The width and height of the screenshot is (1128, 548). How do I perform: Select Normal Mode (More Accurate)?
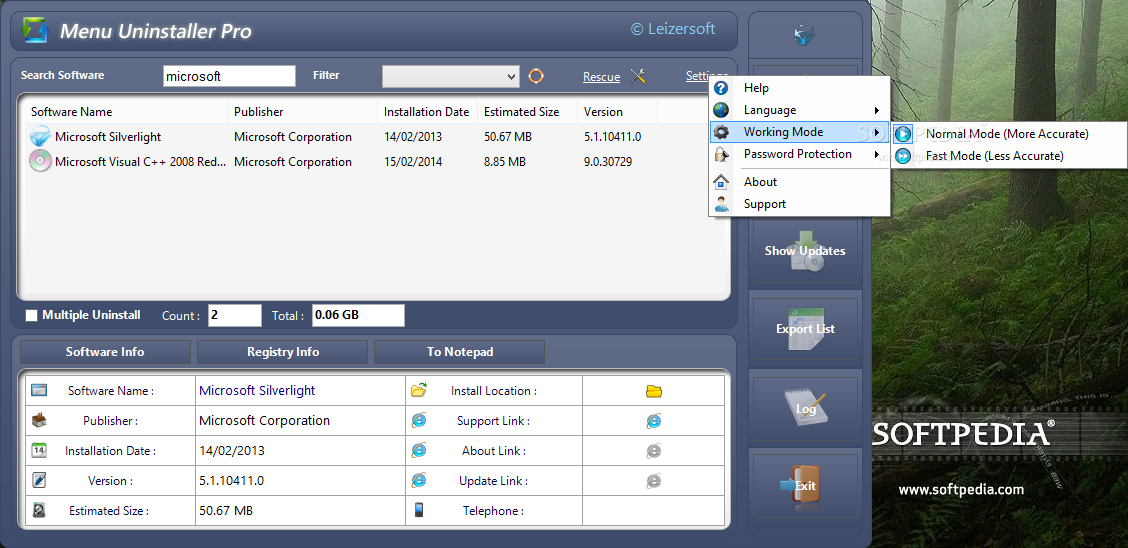pos(1009,134)
